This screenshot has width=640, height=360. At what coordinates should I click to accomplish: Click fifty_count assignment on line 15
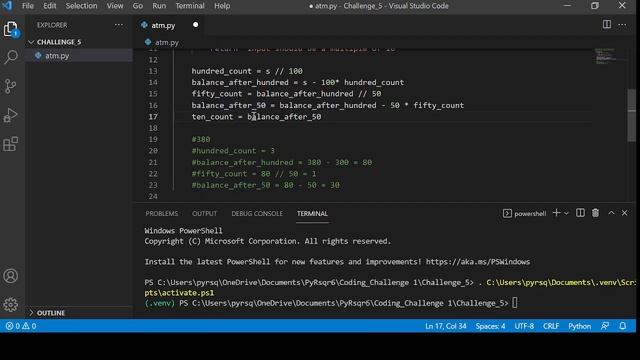click(x=286, y=94)
